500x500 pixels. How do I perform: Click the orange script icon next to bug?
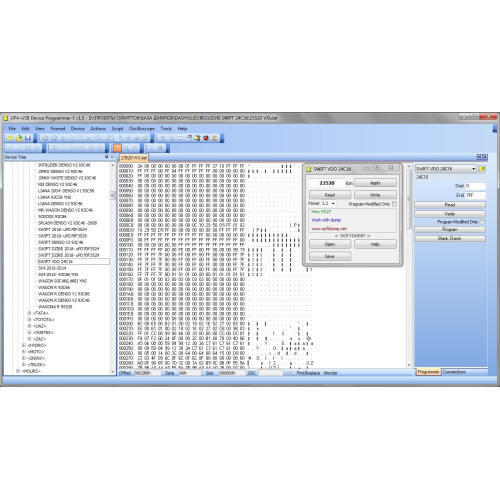pos(215,138)
